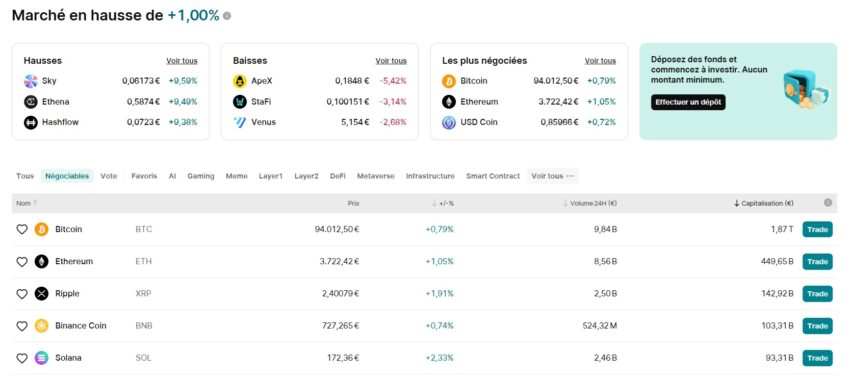The image size is (850, 378).
Task: Click ApeX change -5,42%
Action: tap(393, 81)
